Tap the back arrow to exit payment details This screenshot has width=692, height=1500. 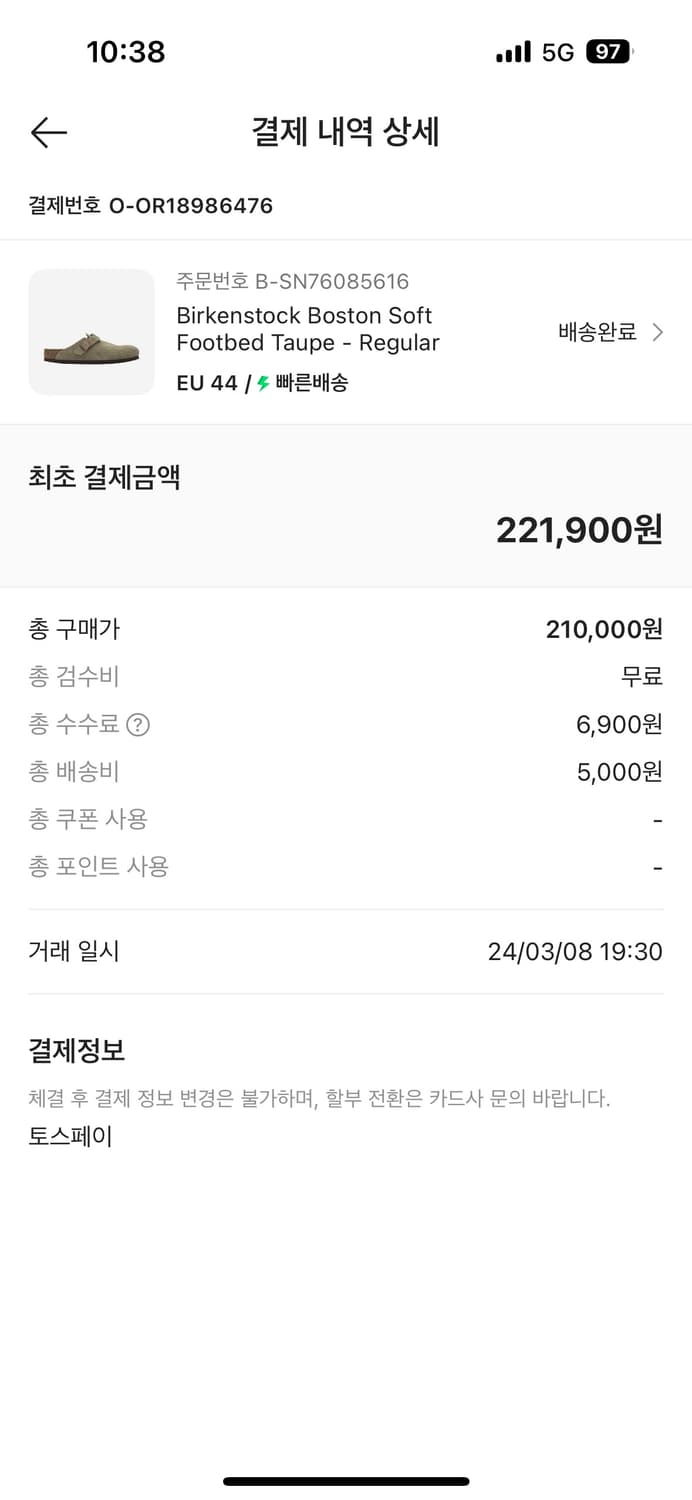48,132
